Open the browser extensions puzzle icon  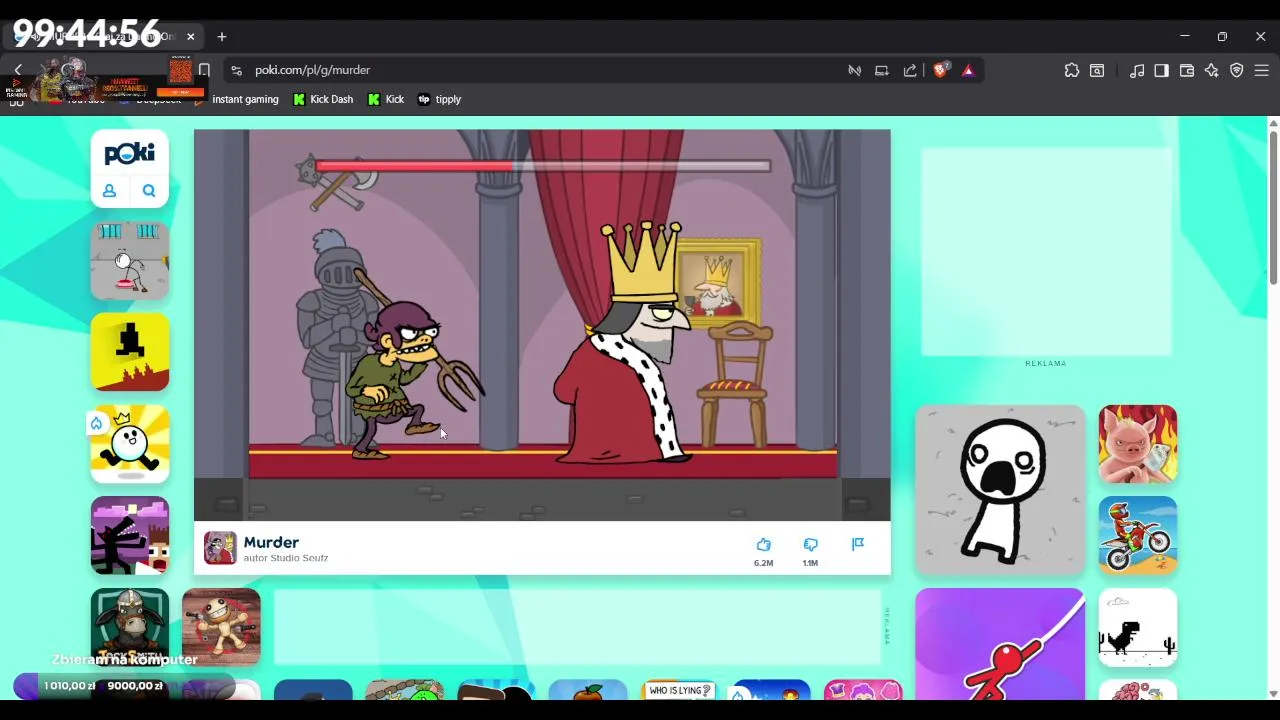click(1072, 70)
